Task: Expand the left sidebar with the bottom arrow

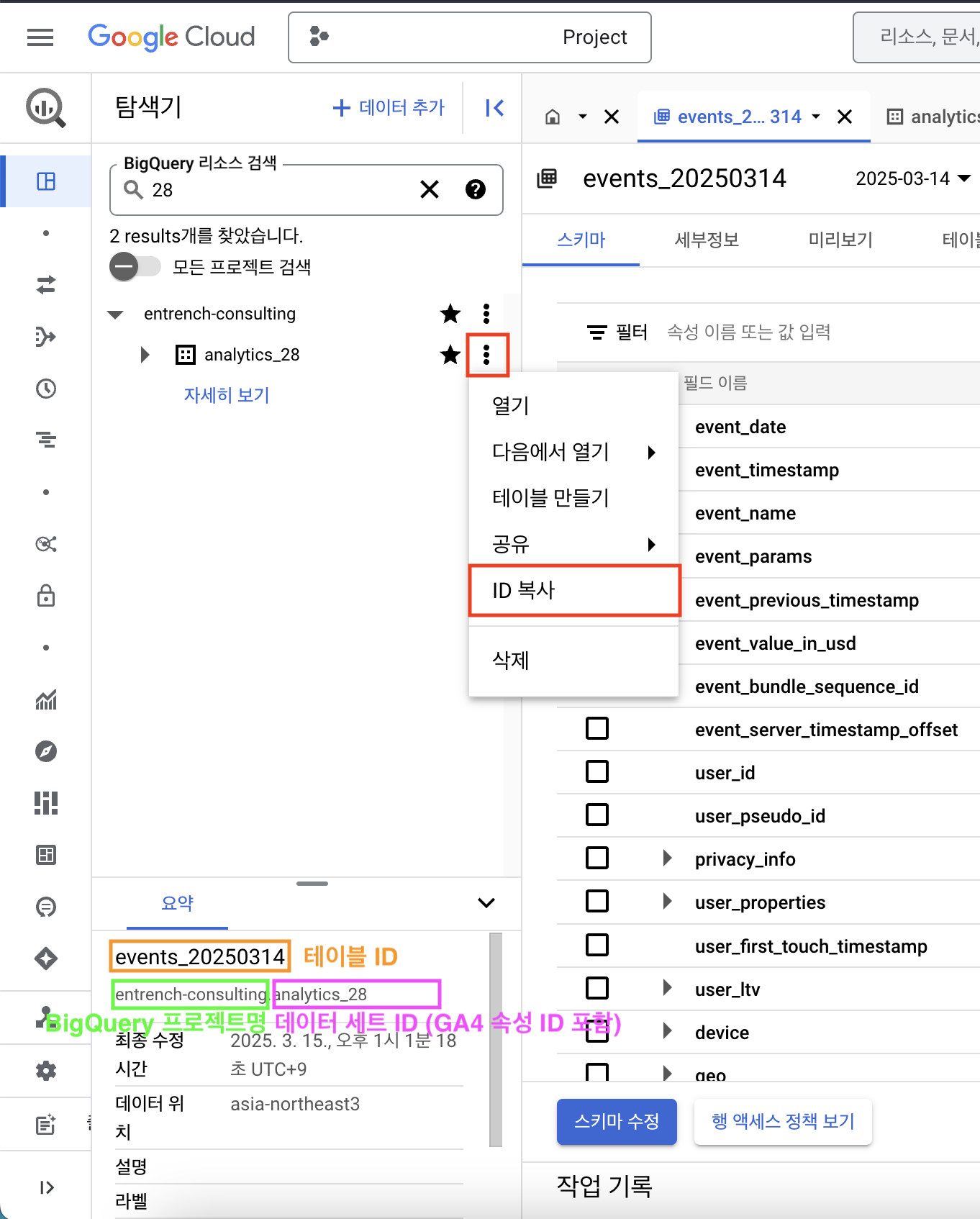Action: point(46,1187)
